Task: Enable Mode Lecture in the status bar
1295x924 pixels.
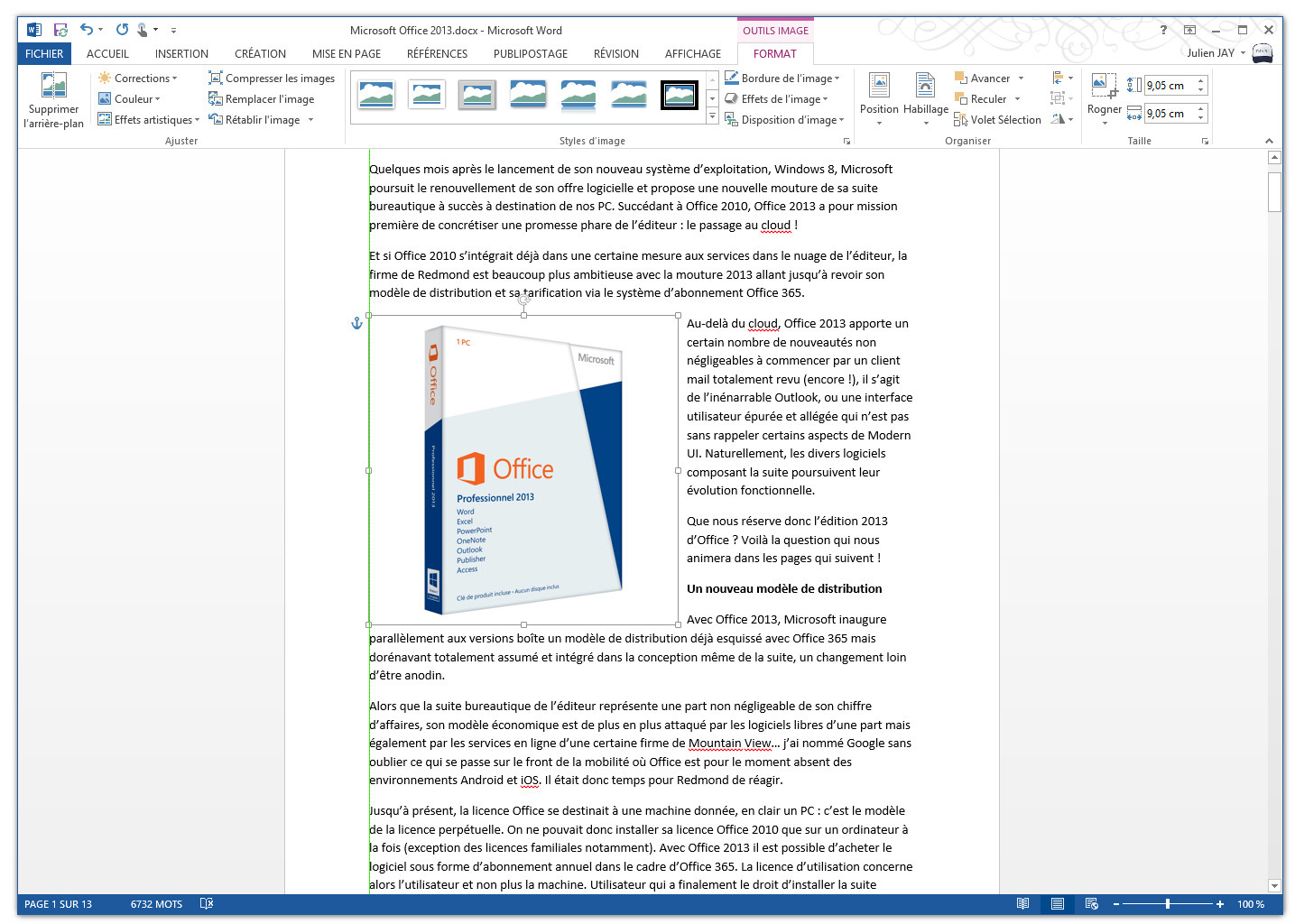Action: coord(1023,903)
